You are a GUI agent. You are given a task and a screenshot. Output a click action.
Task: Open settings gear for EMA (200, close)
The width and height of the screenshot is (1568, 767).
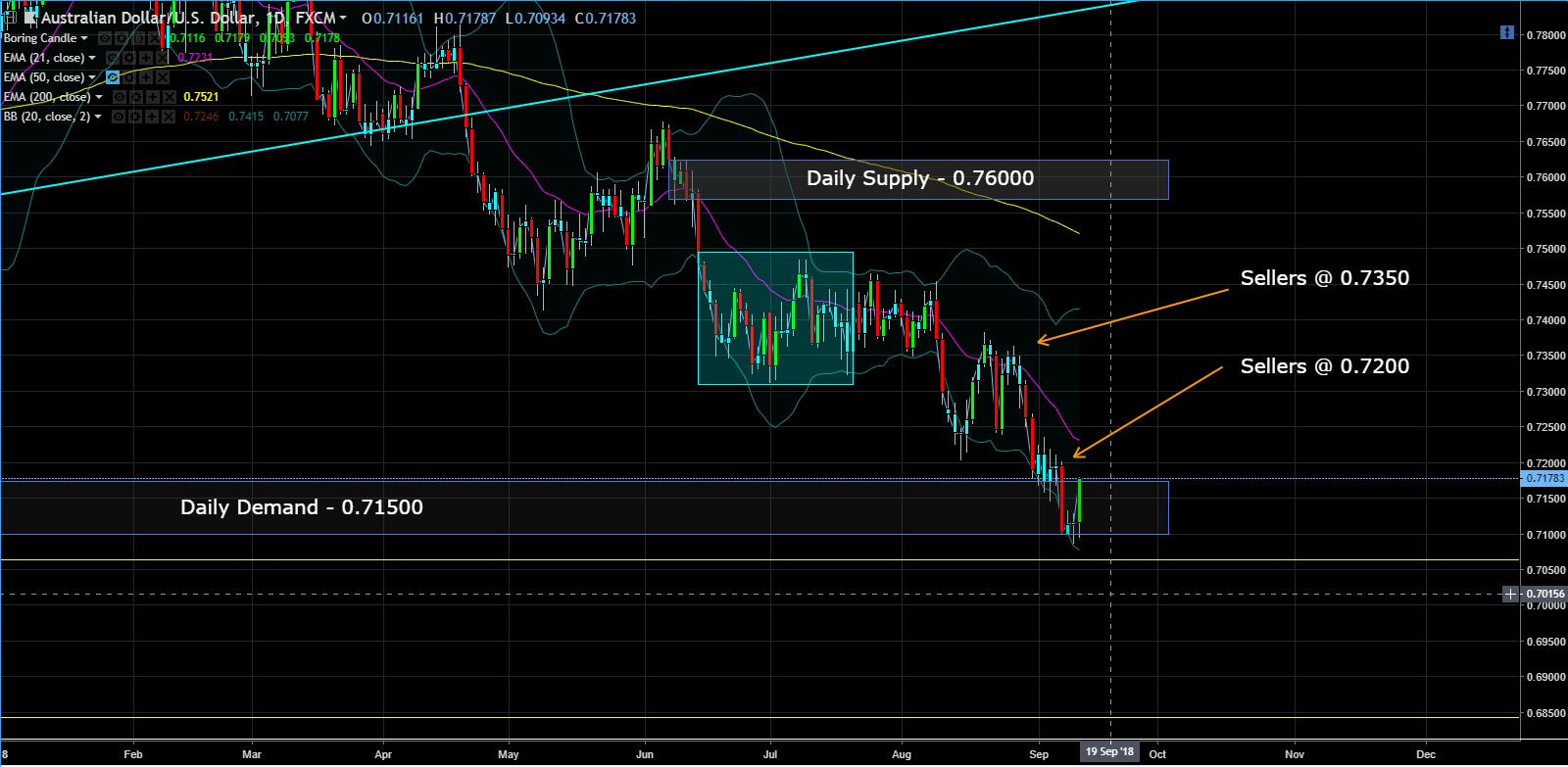(135, 97)
